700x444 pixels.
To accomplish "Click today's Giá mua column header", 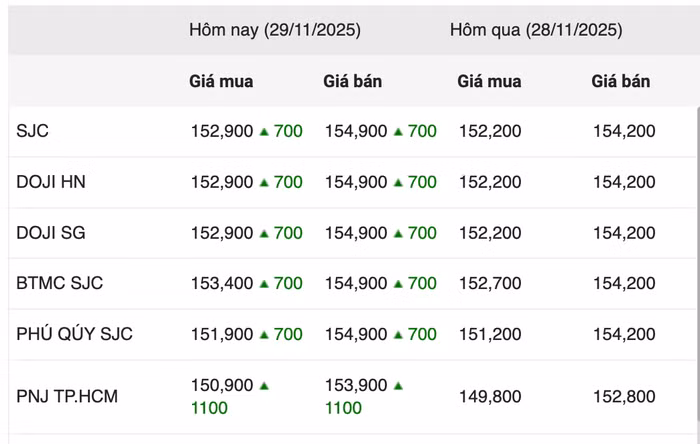I will pyautogui.click(x=221, y=81).
